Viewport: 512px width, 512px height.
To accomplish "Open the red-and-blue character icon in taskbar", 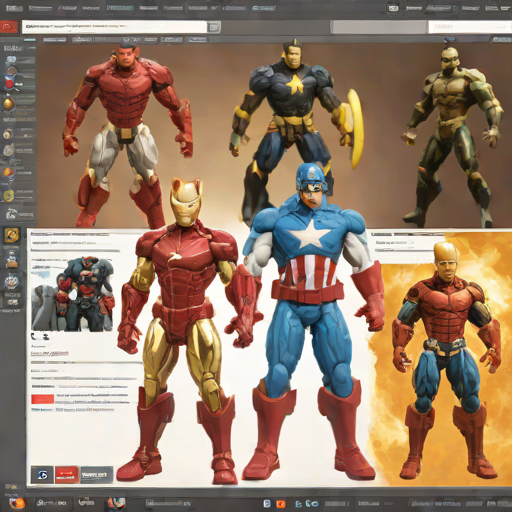I will click(116, 503).
